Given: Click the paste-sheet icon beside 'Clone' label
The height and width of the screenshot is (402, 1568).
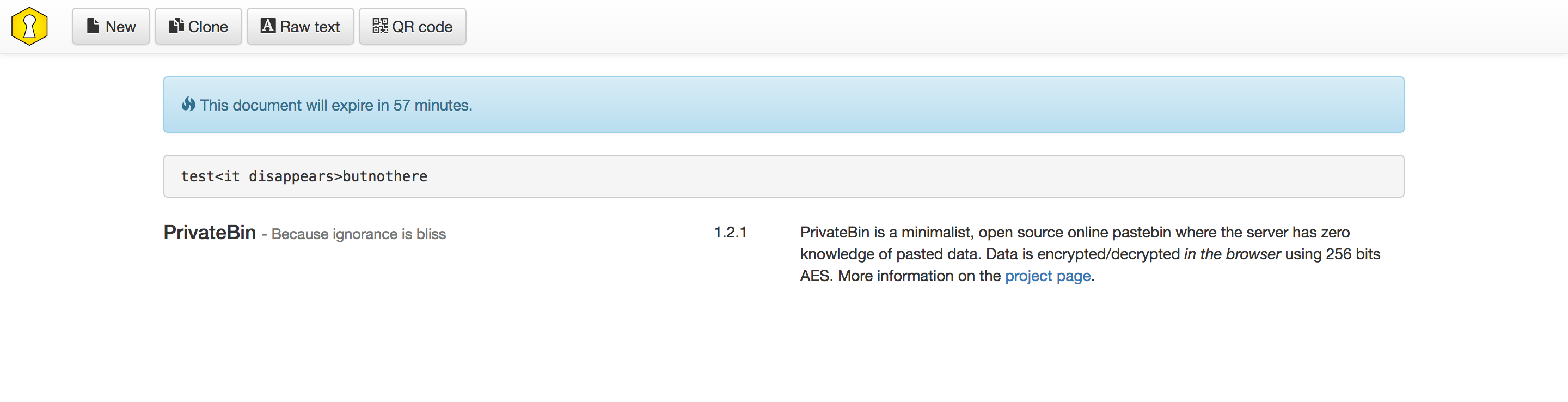Looking at the screenshot, I should click(x=176, y=26).
